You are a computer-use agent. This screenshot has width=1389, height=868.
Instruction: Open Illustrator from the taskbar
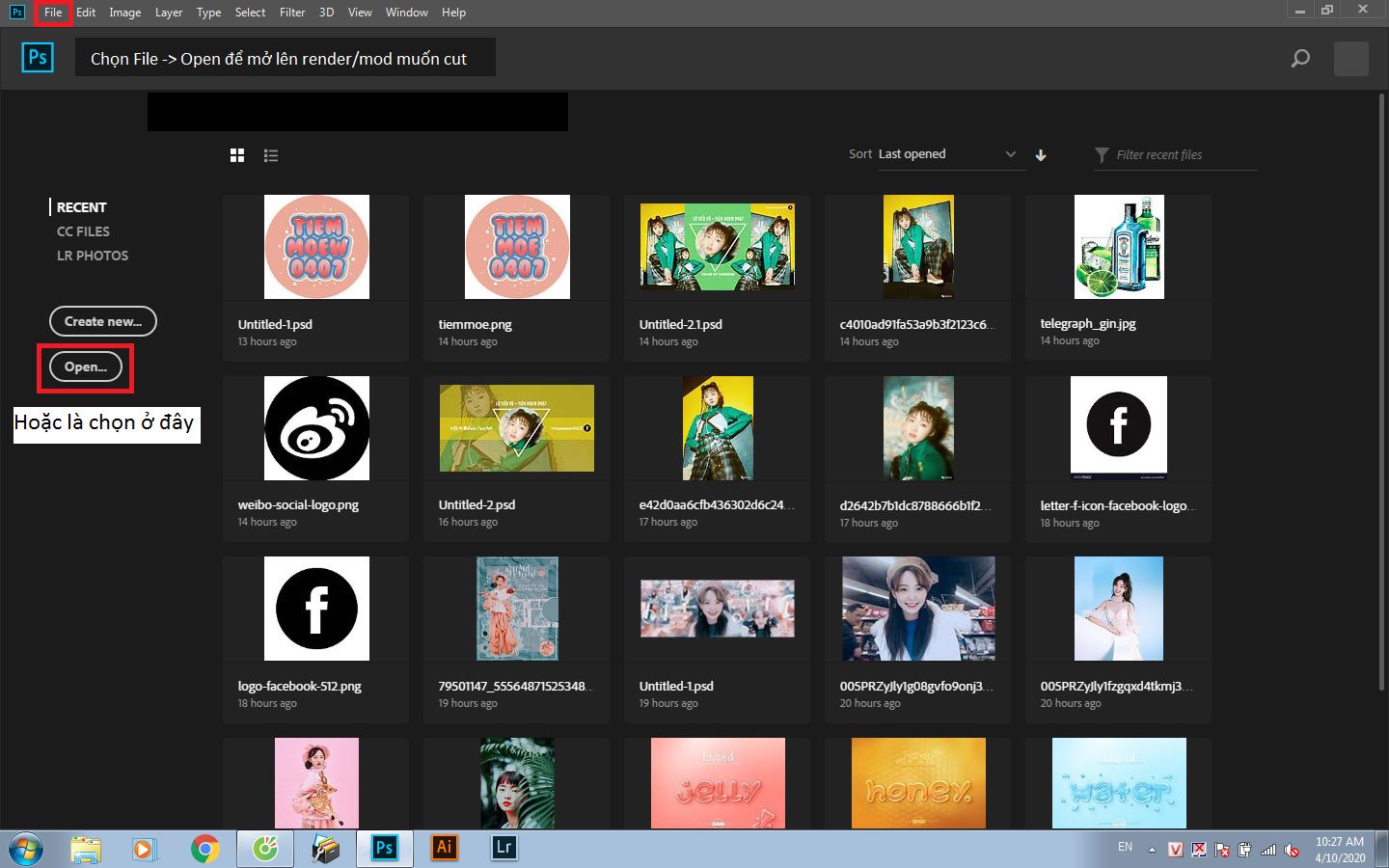444,848
